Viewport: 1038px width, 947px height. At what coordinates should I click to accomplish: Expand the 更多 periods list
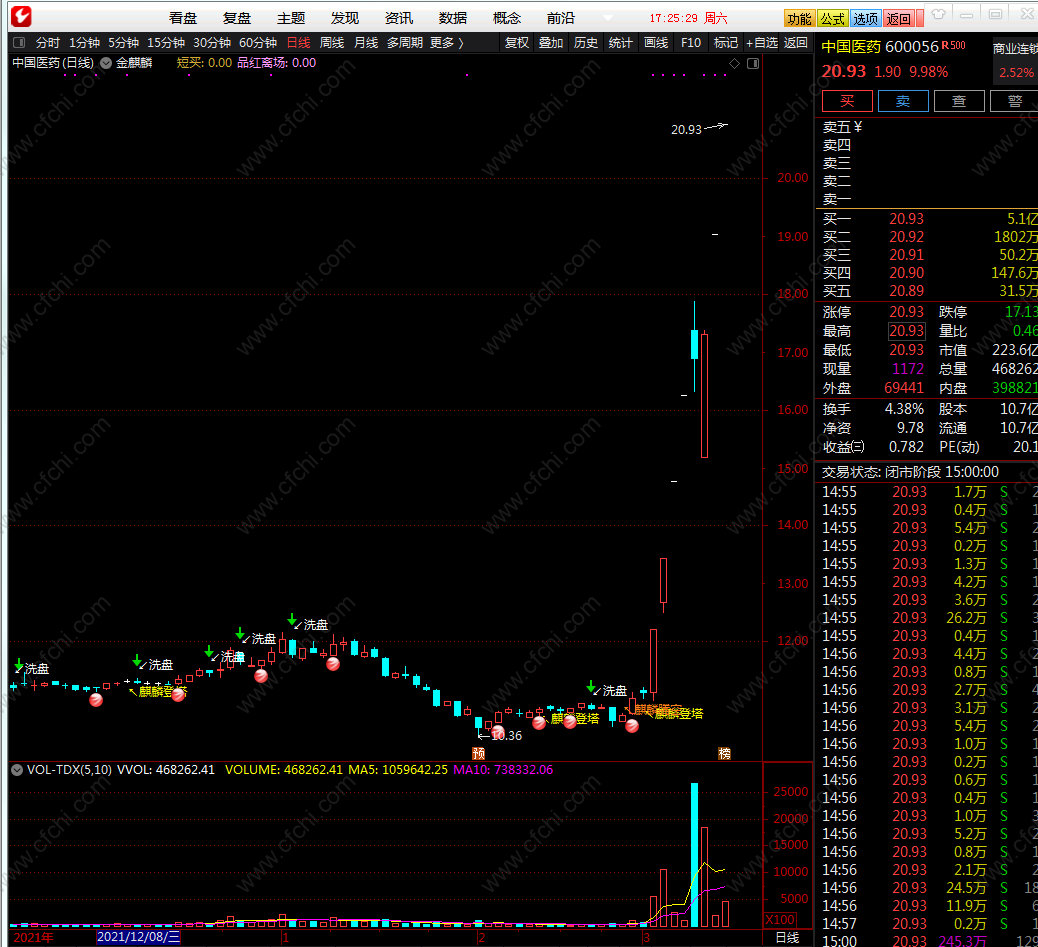[446, 43]
